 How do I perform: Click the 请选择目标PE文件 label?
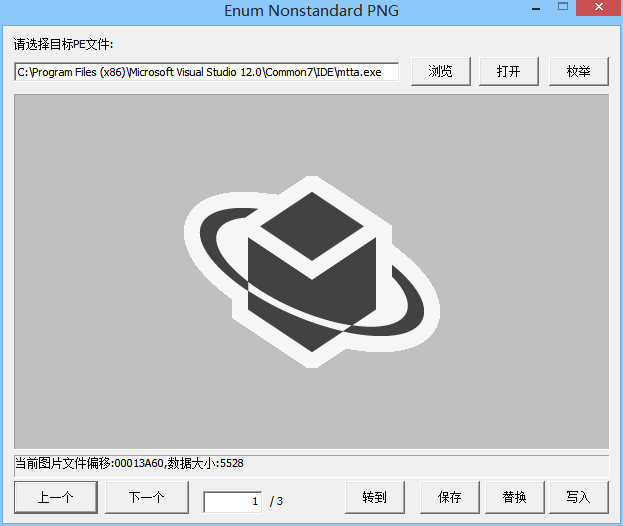click(x=63, y=44)
